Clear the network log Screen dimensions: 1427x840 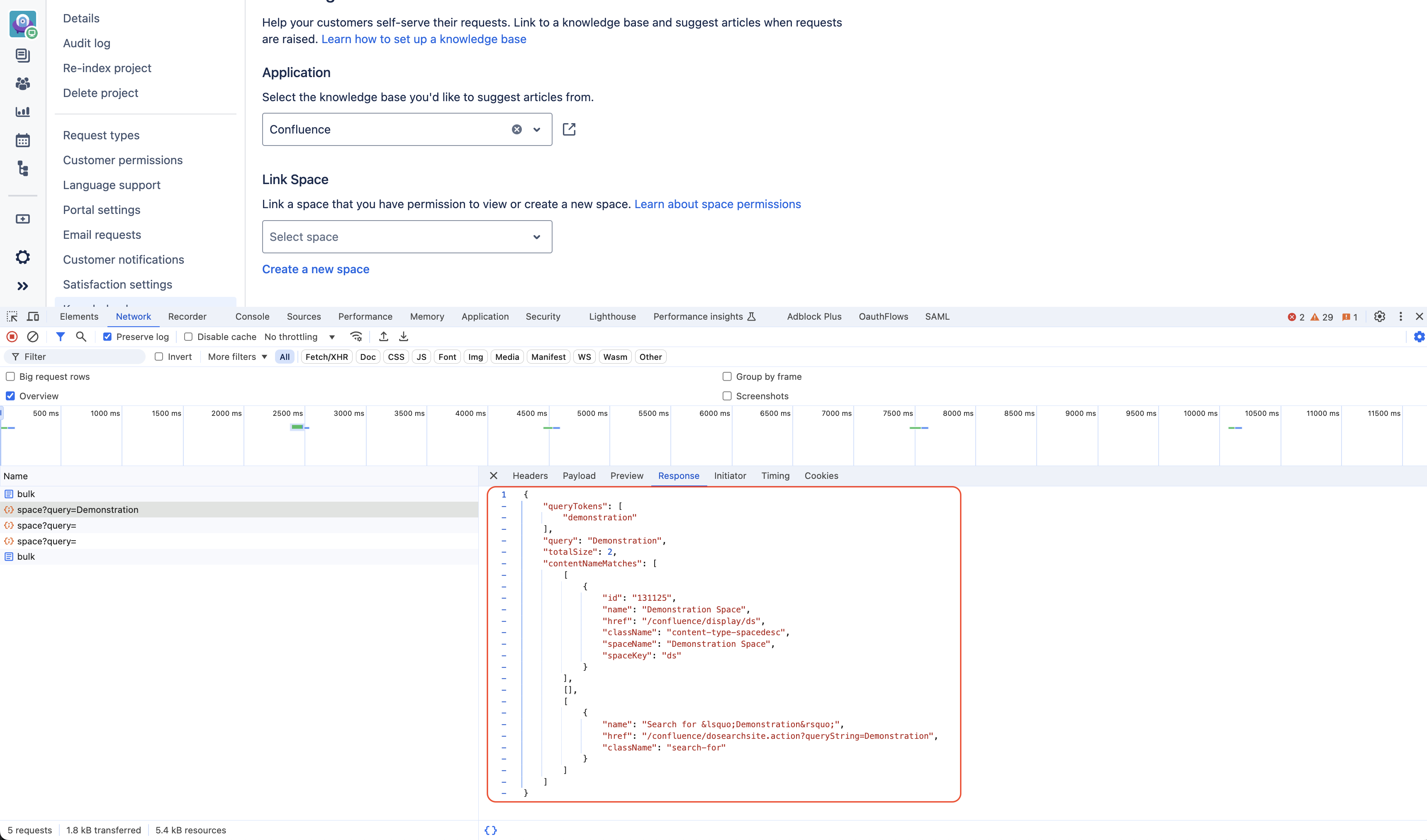(x=33, y=337)
